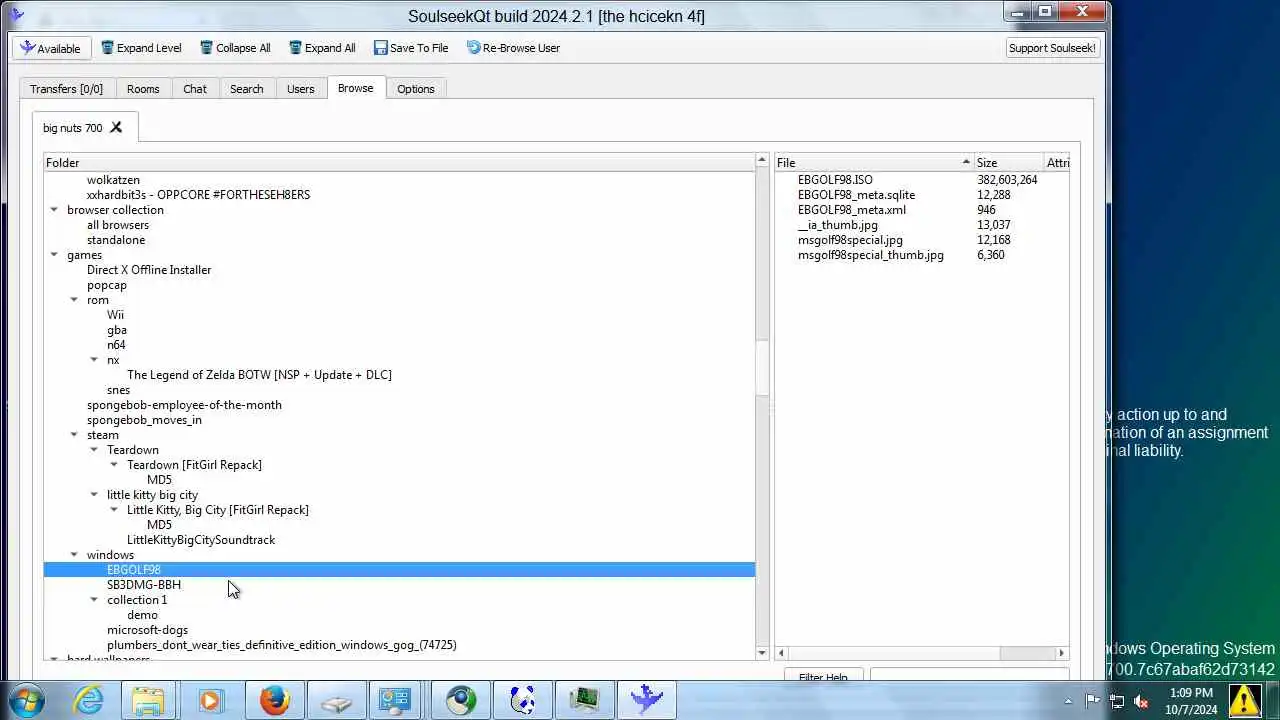Click the Support Soulseek! button

(1052, 48)
